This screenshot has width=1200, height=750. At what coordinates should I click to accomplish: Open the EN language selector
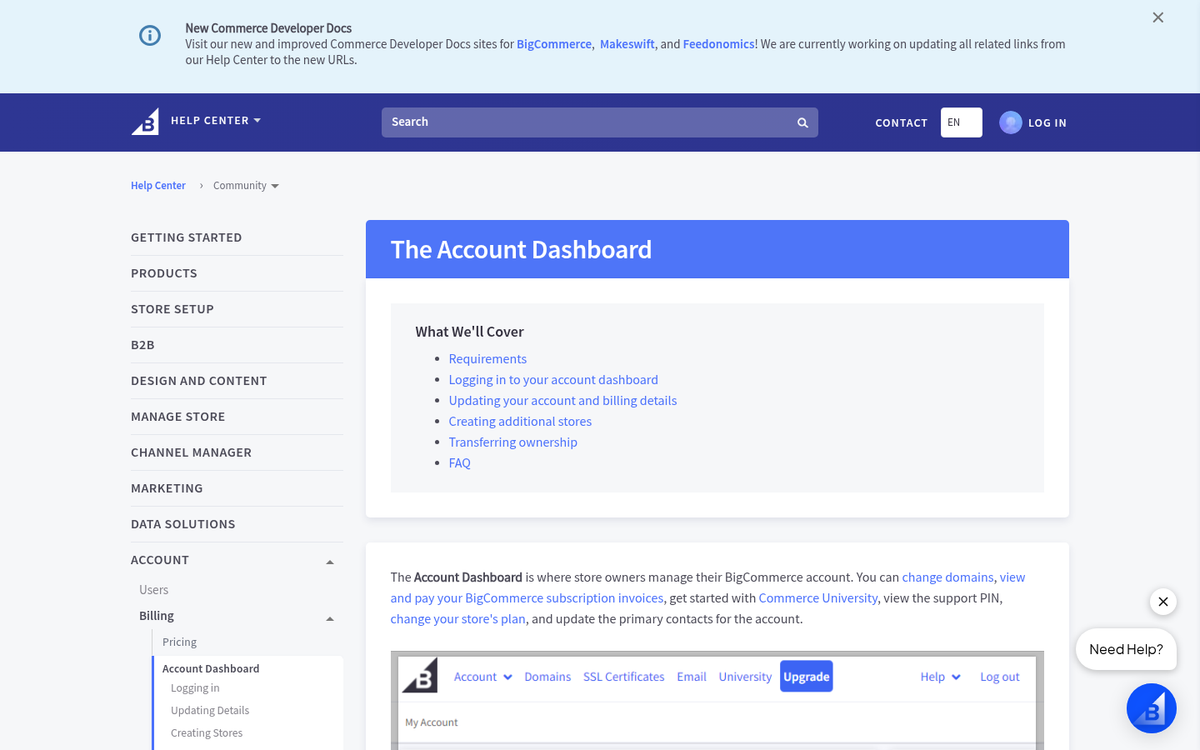tap(961, 122)
